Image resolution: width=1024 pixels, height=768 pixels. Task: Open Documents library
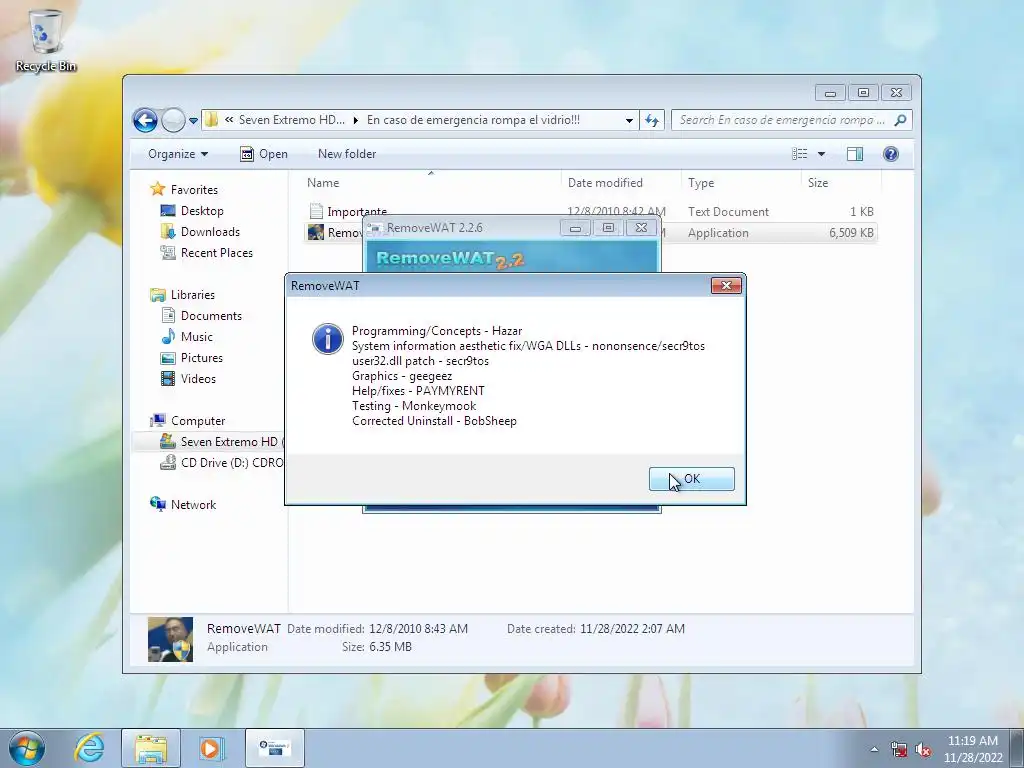coord(211,315)
